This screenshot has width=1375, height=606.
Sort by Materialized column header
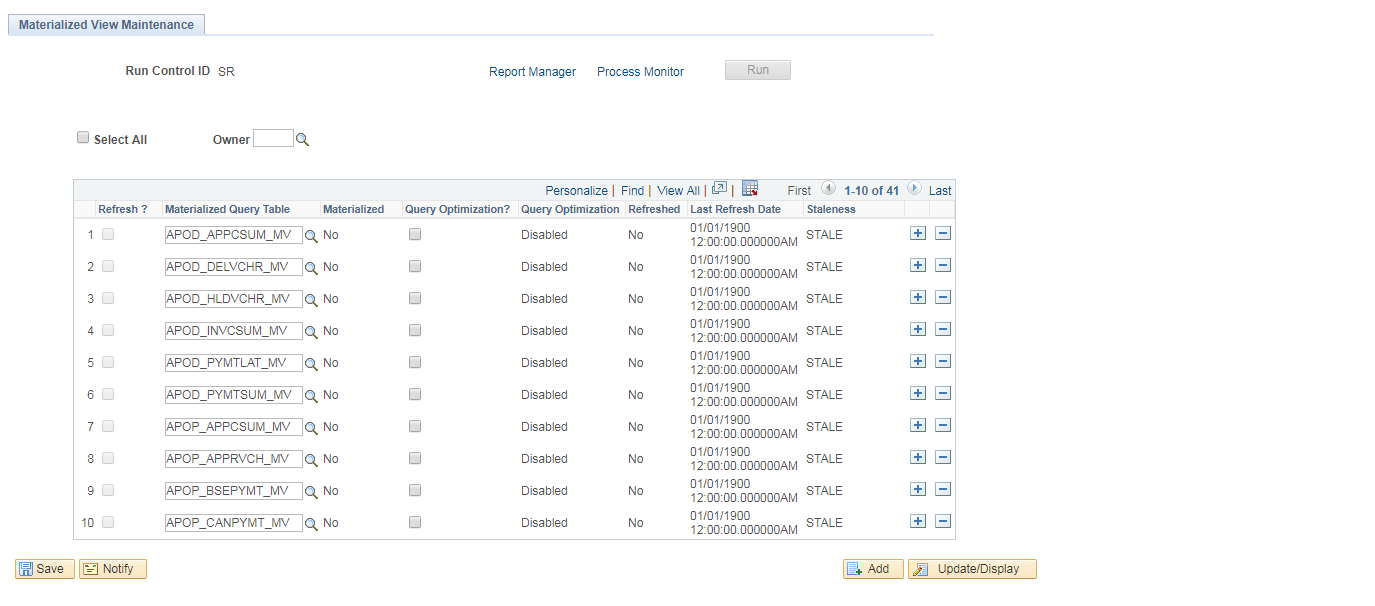(353, 210)
